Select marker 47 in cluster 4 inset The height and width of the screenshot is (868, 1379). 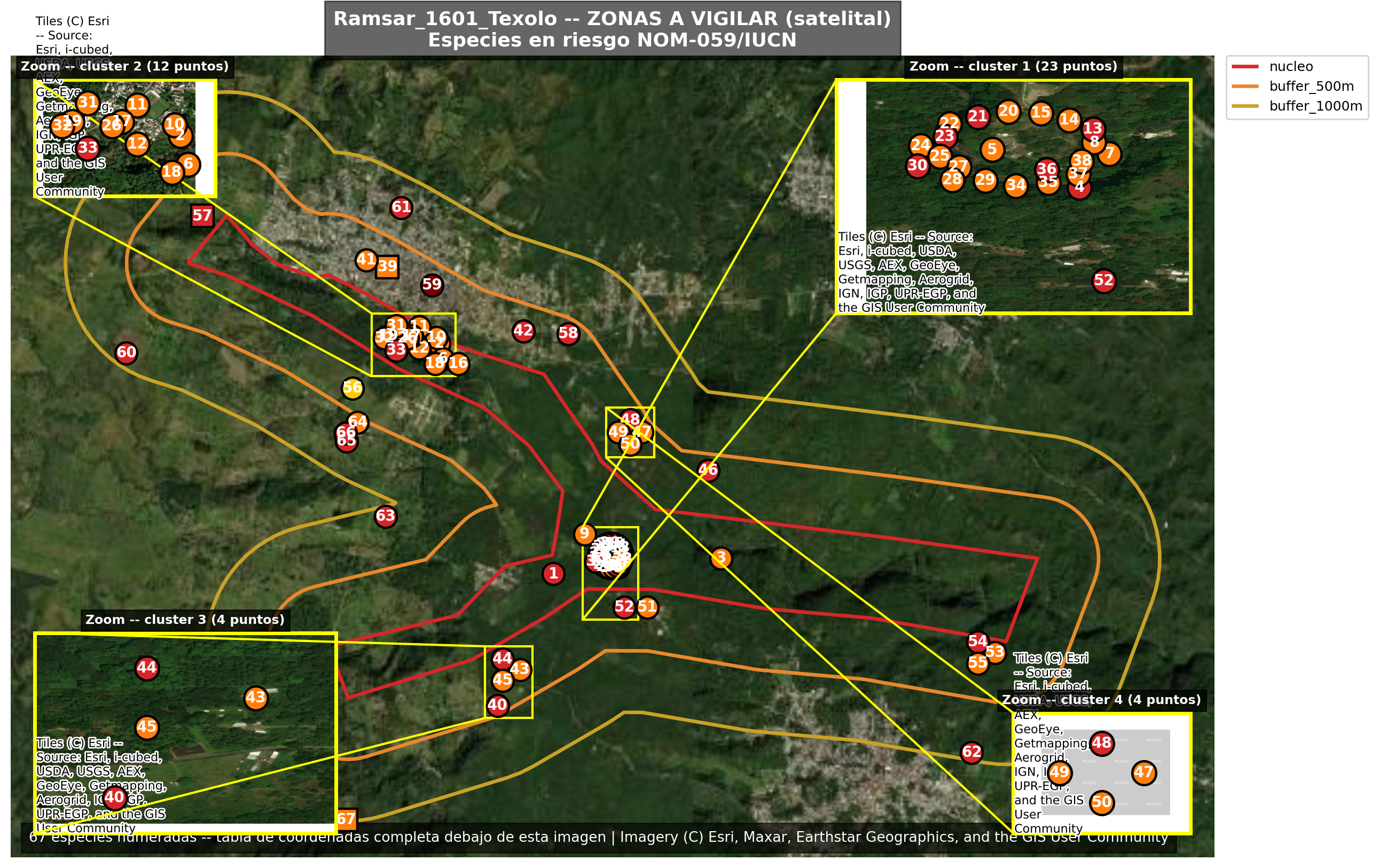(x=1143, y=773)
